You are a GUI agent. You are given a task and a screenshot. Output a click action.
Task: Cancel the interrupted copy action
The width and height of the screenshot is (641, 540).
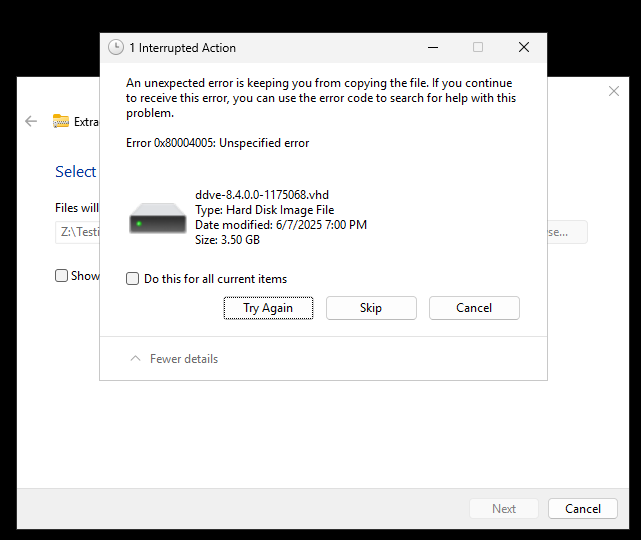point(474,308)
